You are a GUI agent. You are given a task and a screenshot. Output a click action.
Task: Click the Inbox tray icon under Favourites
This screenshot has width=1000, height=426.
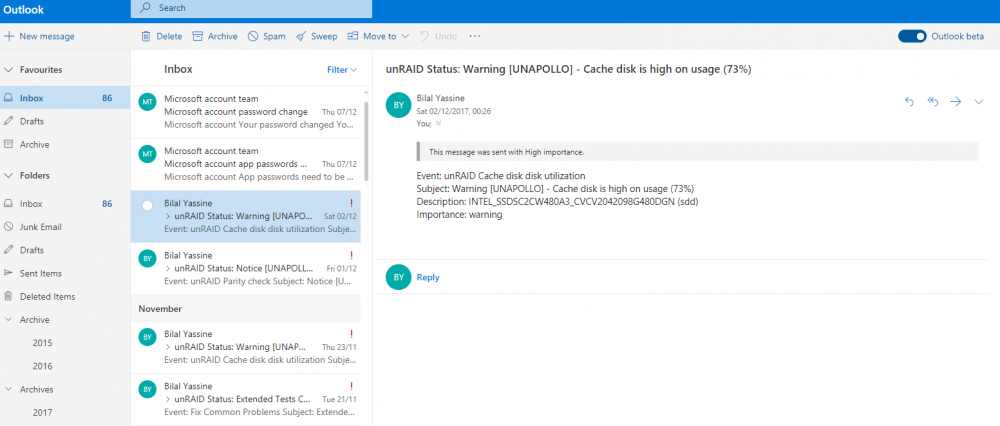pyautogui.click(x=8, y=98)
